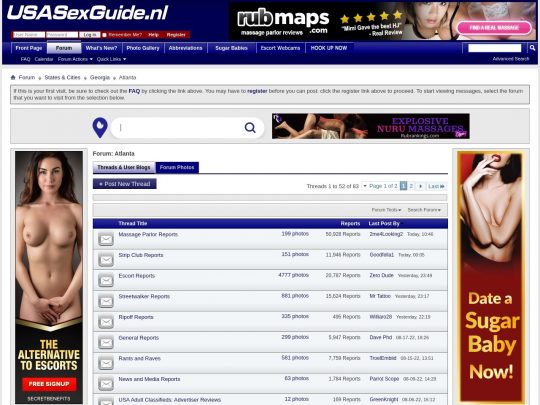Viewport: 540px width, 405px height.
Task: Click the envelope icon for Streetwalker Reports
Action: (x=106, y=301)
